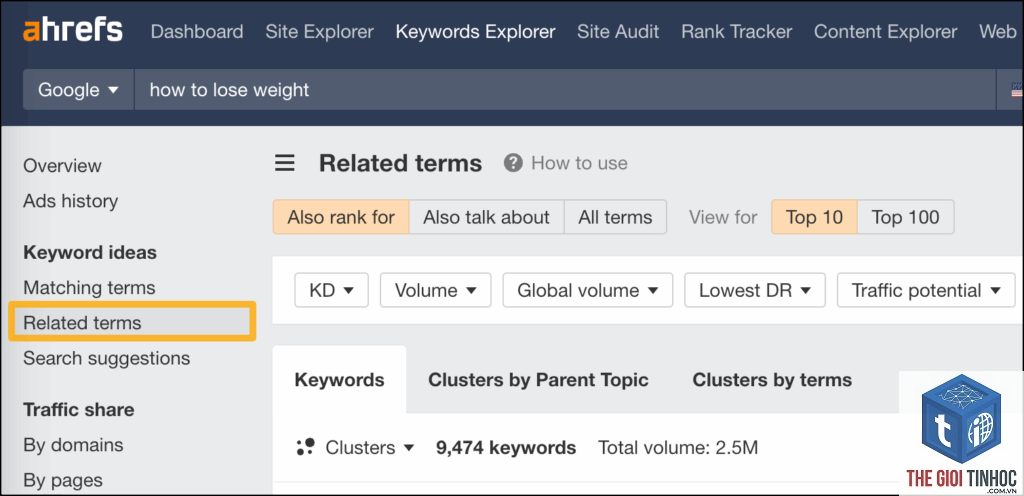Image resolution: width=1024 pixels, height=496 pixels.
Task: Open Rank Tracker
Action: click(737, 31)
